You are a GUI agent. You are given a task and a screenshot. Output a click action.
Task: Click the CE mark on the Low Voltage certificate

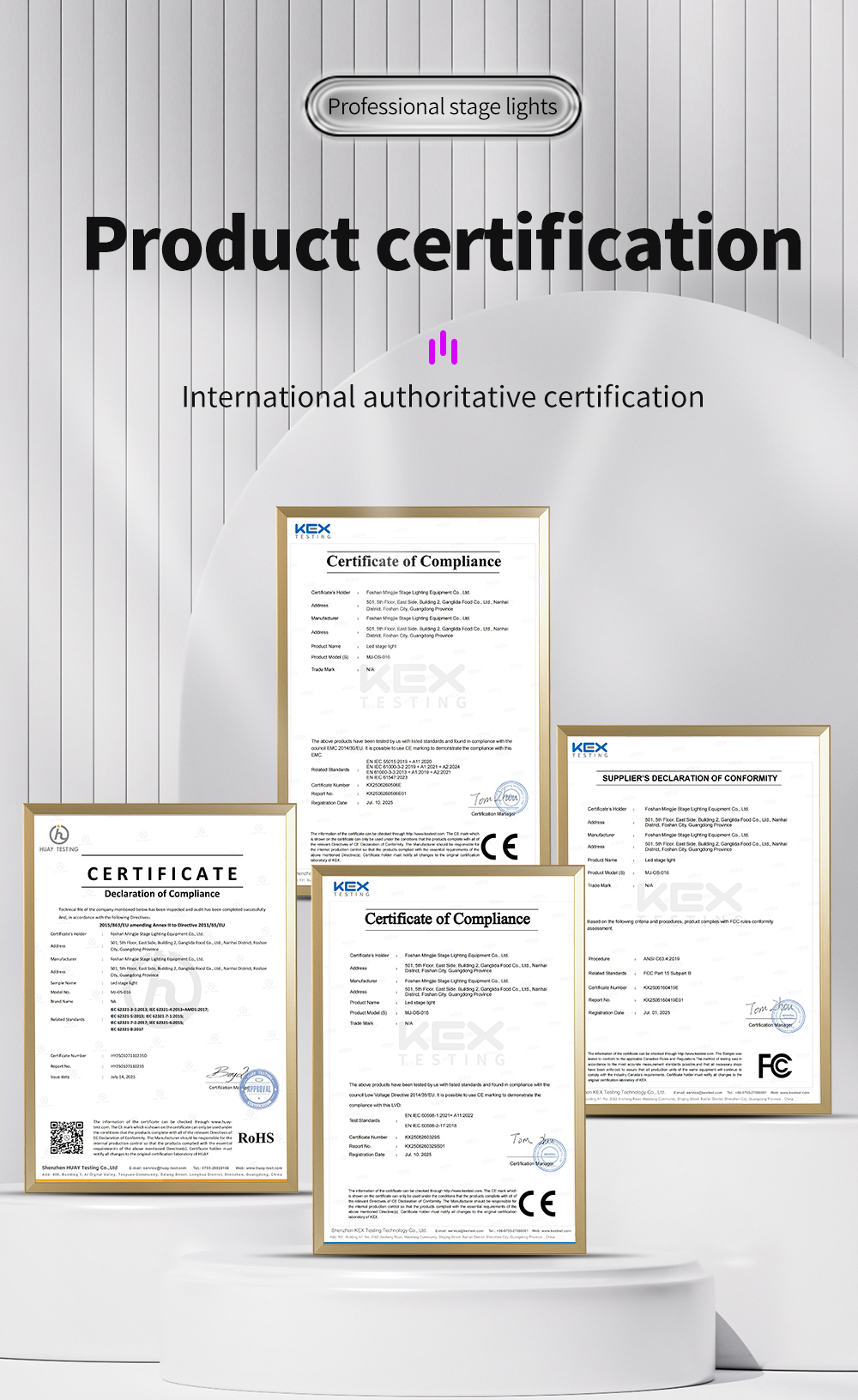click(x=538, y=1204)
